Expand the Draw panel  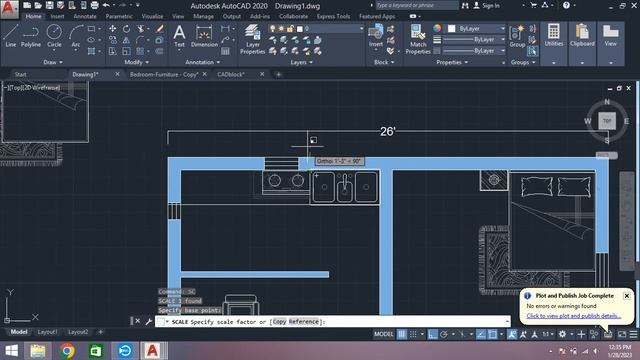click(x=53, y=62)
